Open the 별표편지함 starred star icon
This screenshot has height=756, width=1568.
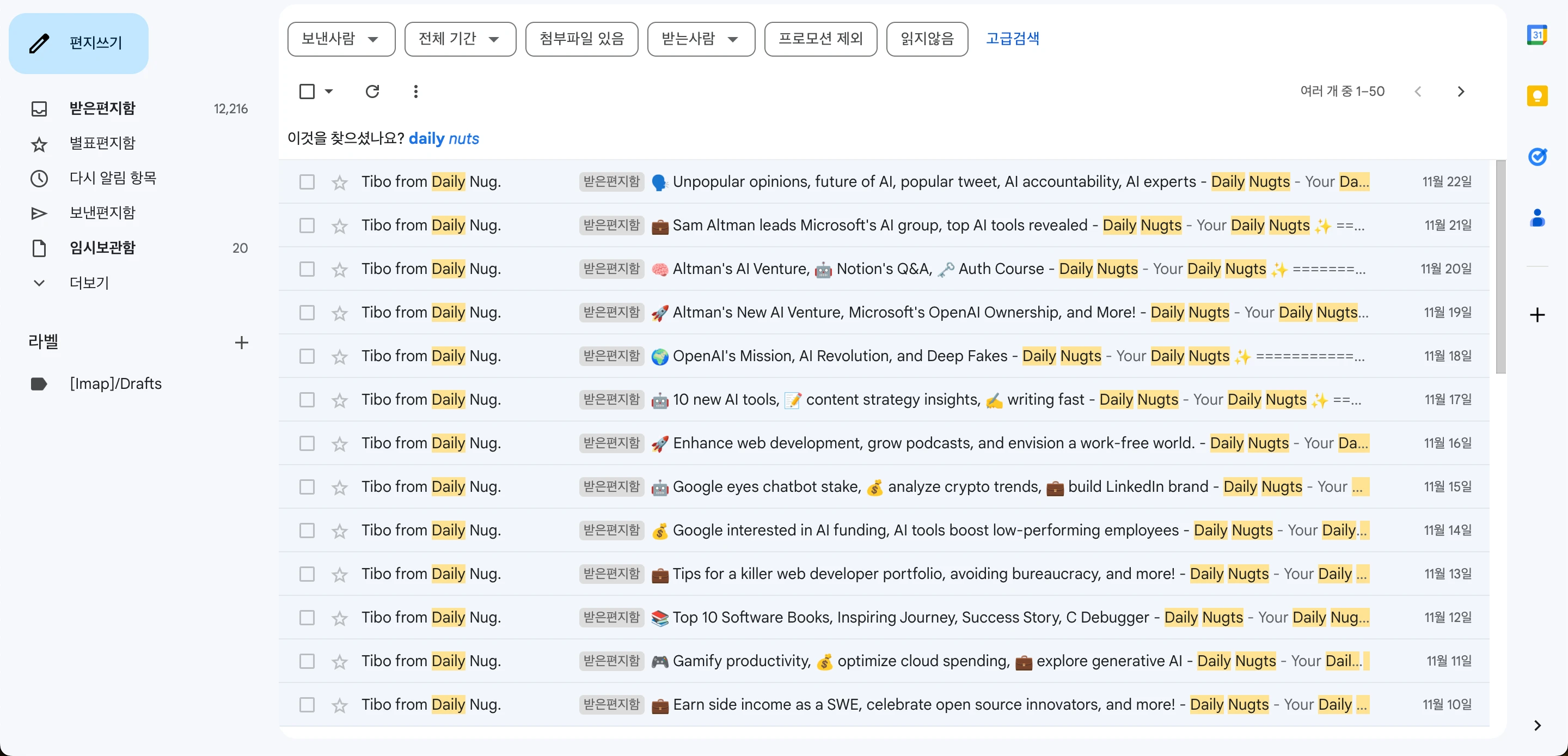[39, 144]
